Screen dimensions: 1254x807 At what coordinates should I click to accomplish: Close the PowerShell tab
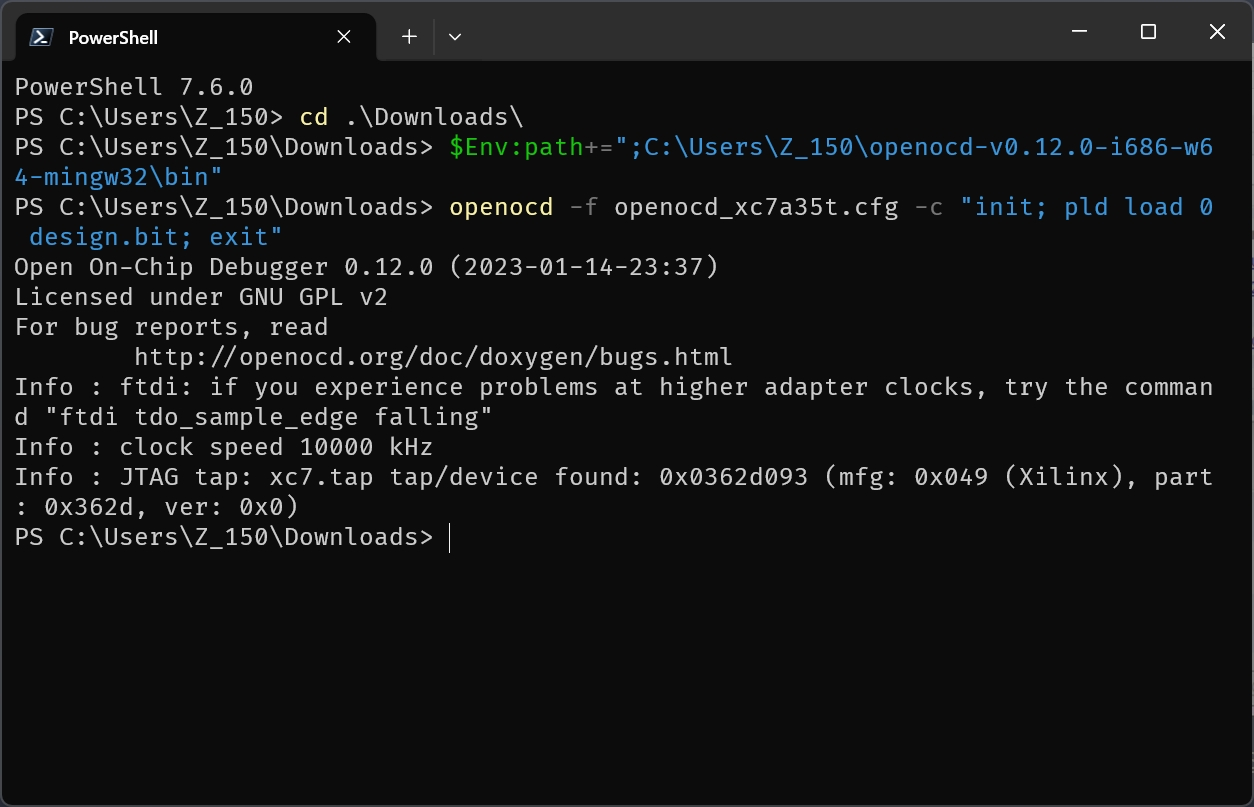point(343,37)
